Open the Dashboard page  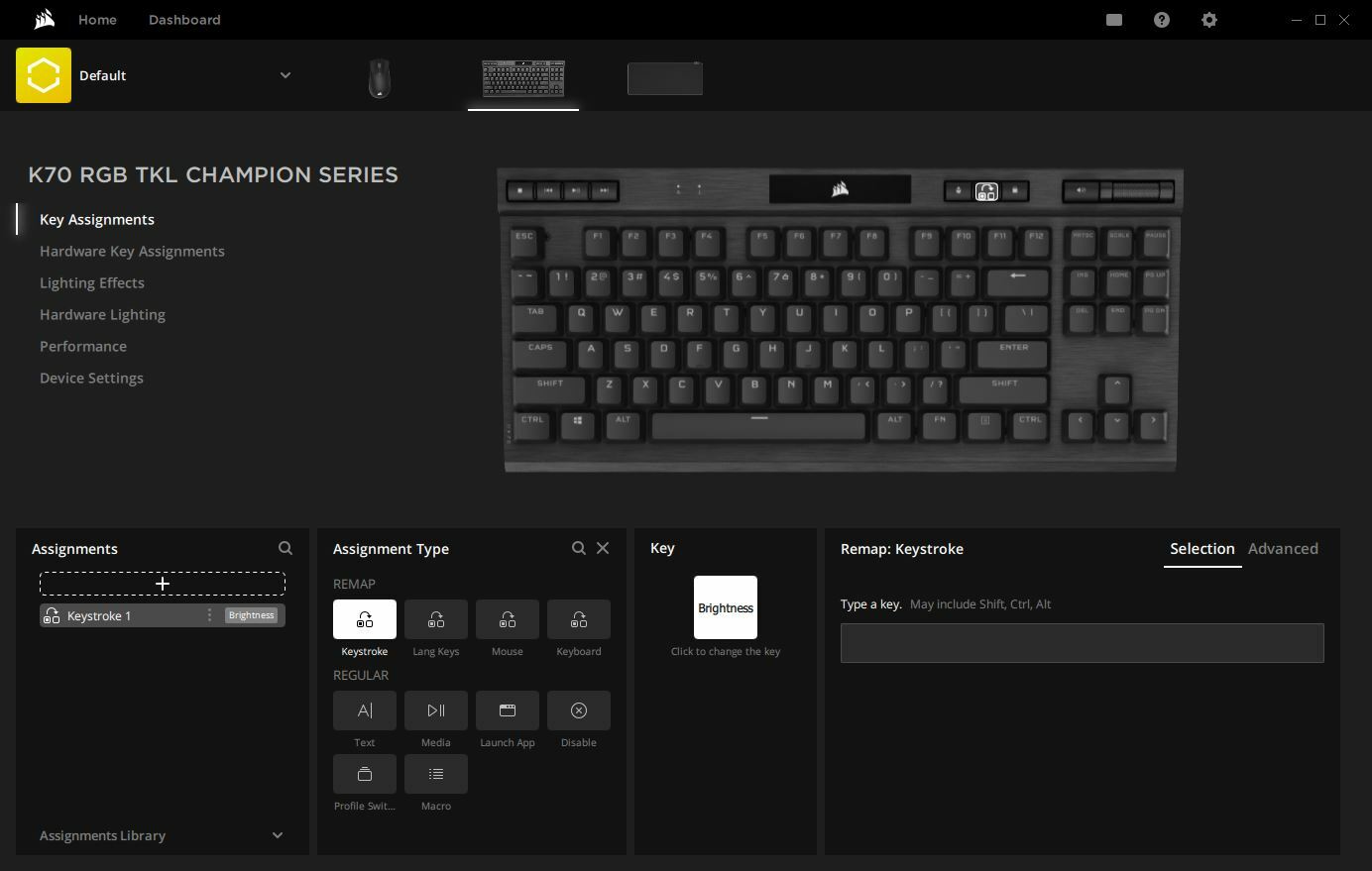point(184,20)
